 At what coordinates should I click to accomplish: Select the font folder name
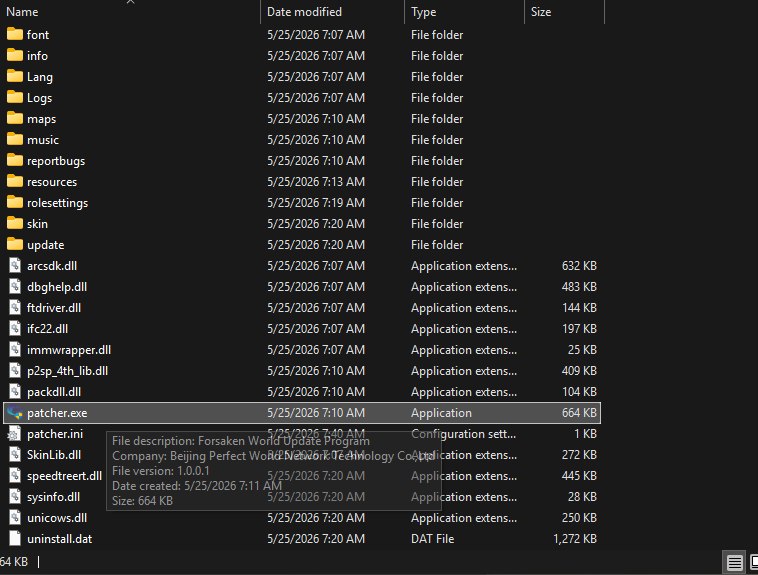tap(38, 35)
